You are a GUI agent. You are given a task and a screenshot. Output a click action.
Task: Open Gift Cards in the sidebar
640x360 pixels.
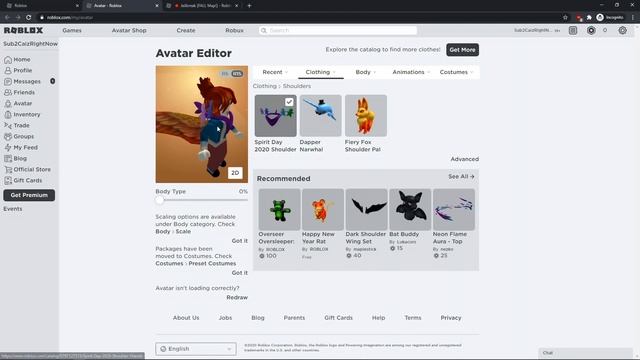click(23, 180)
